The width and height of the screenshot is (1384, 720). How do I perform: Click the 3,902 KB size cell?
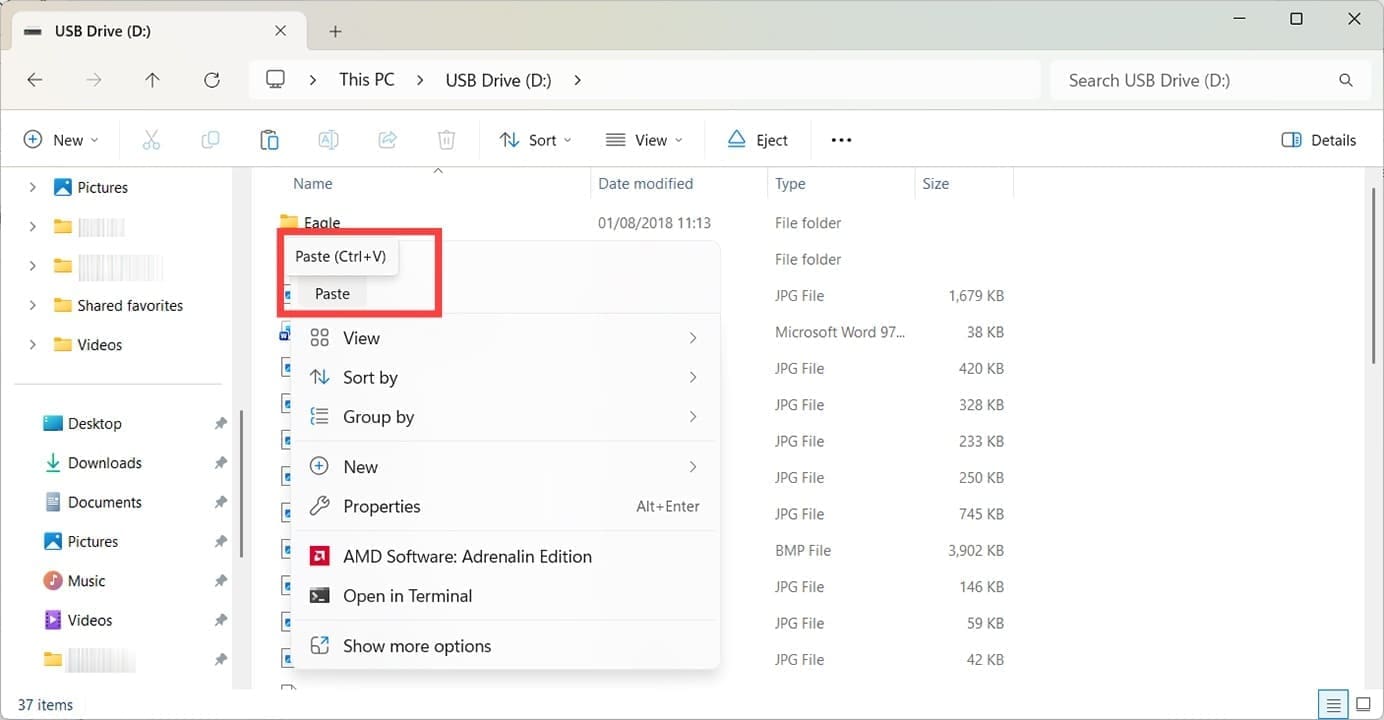975,550
